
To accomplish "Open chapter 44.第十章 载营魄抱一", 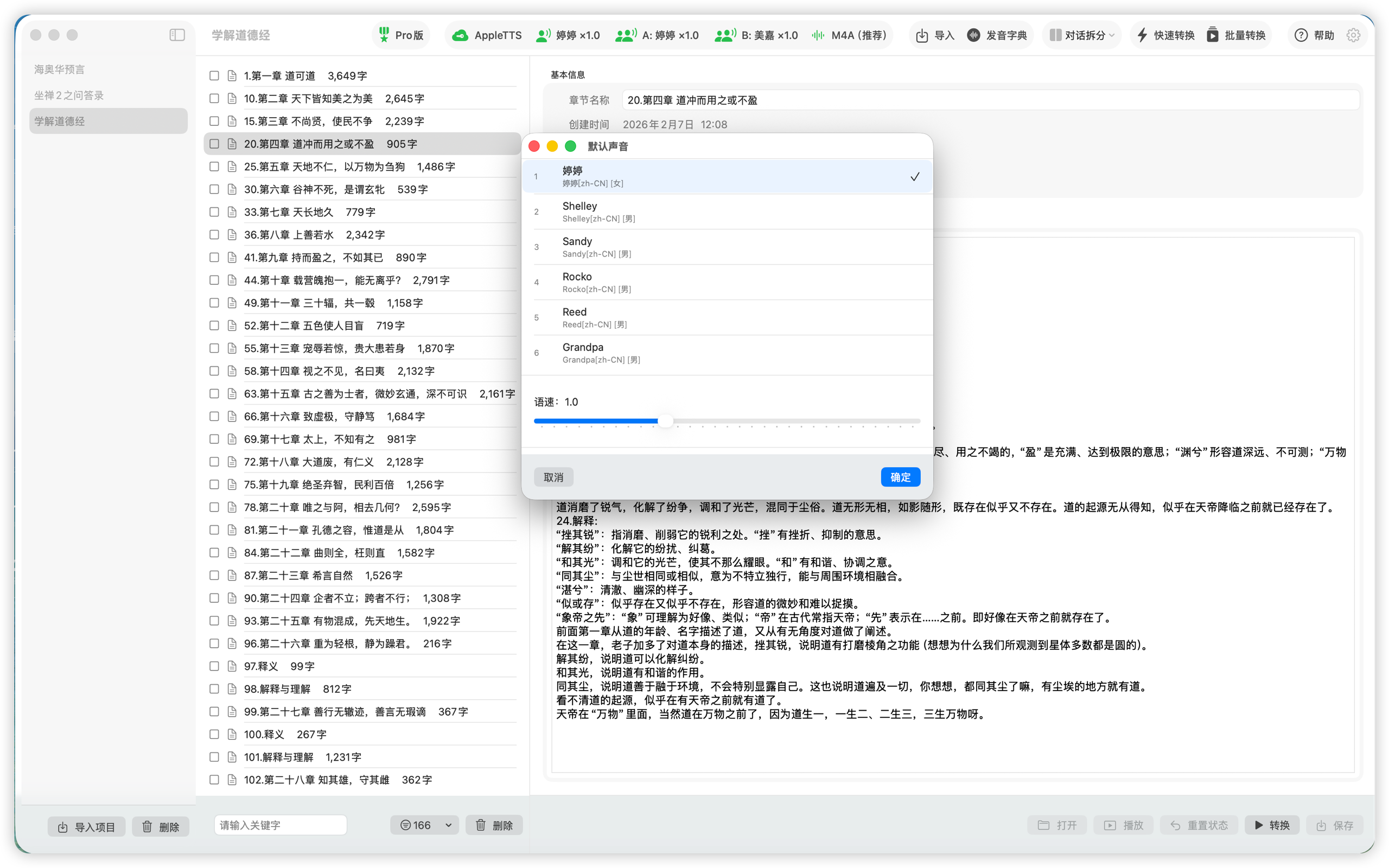I will click(x=361, y=280).
